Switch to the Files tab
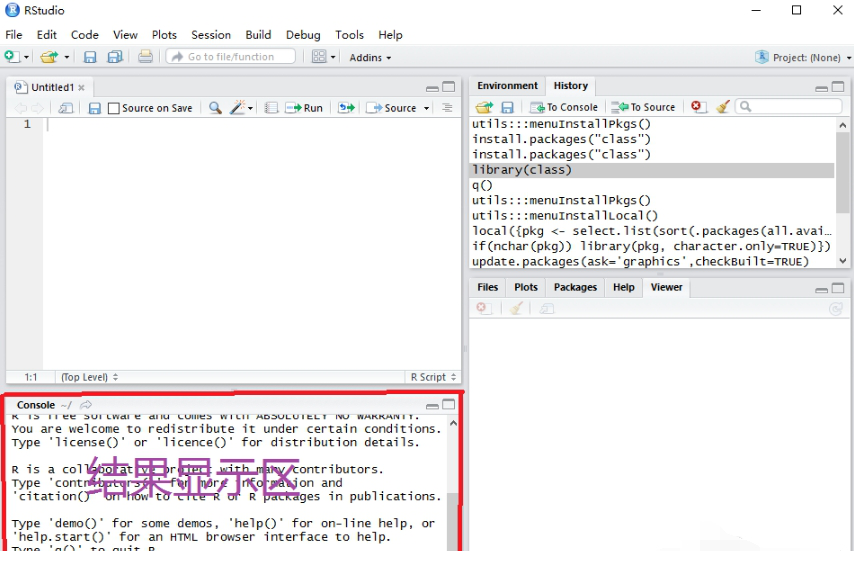854x573 pixels. pyautogui.click(x=487, y=287)
